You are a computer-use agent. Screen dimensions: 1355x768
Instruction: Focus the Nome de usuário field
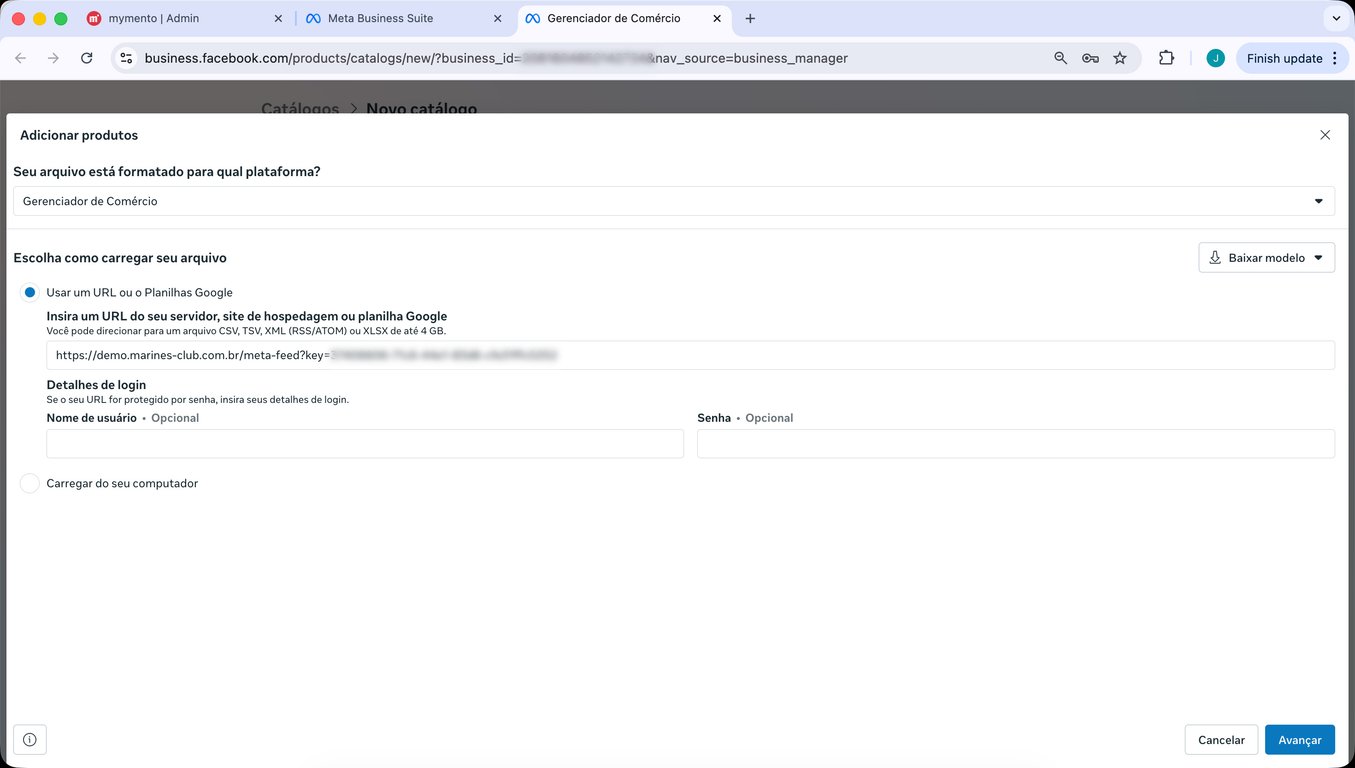point(365,444)
